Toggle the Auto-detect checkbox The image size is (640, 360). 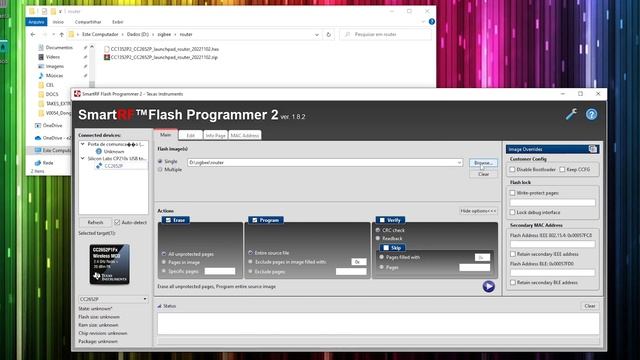[x=117, y=222]
